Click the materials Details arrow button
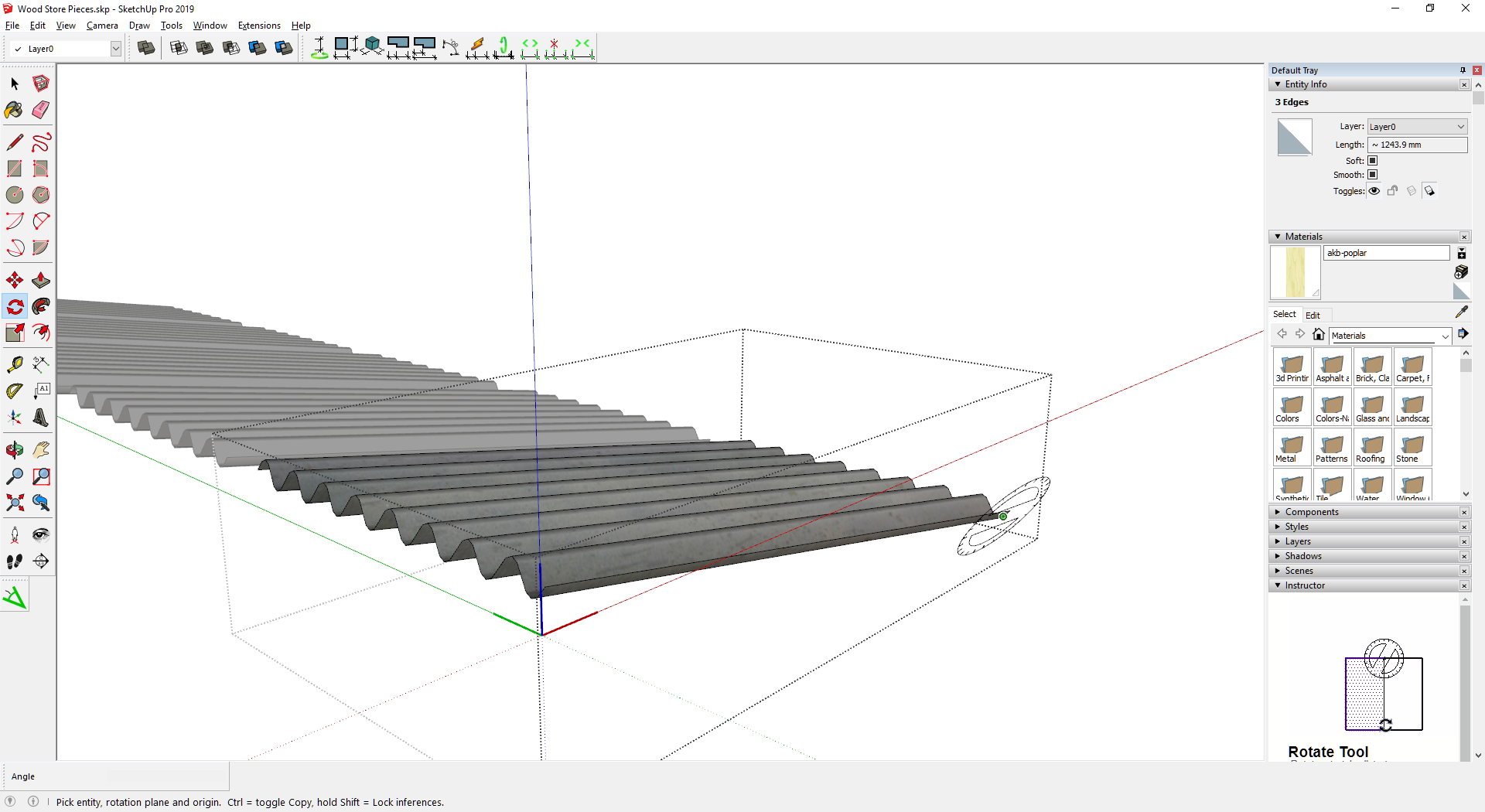1485x812 pixels. click(x=1463, y=334)
